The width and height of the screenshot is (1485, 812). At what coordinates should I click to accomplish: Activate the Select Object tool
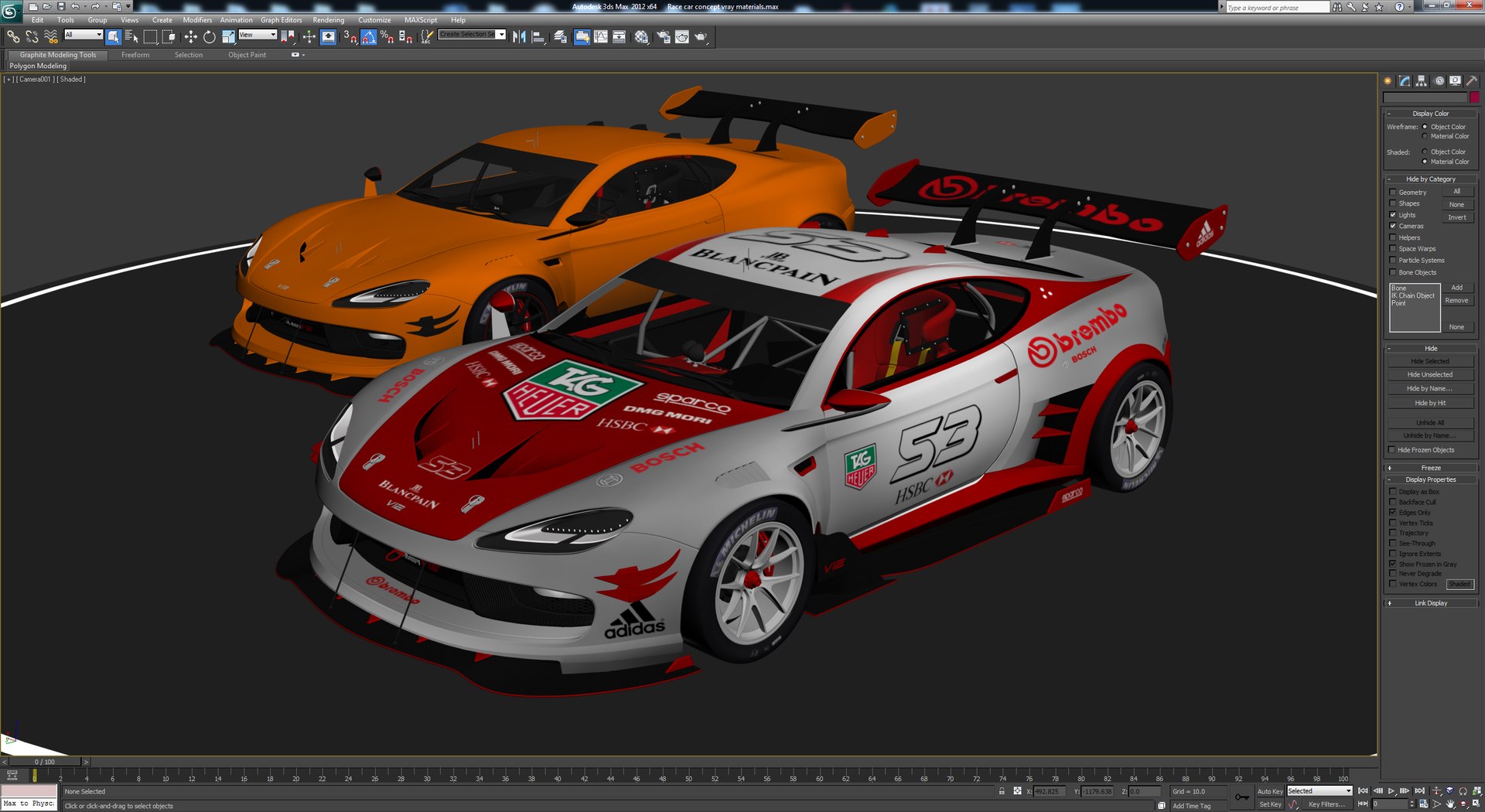point(114,36)
